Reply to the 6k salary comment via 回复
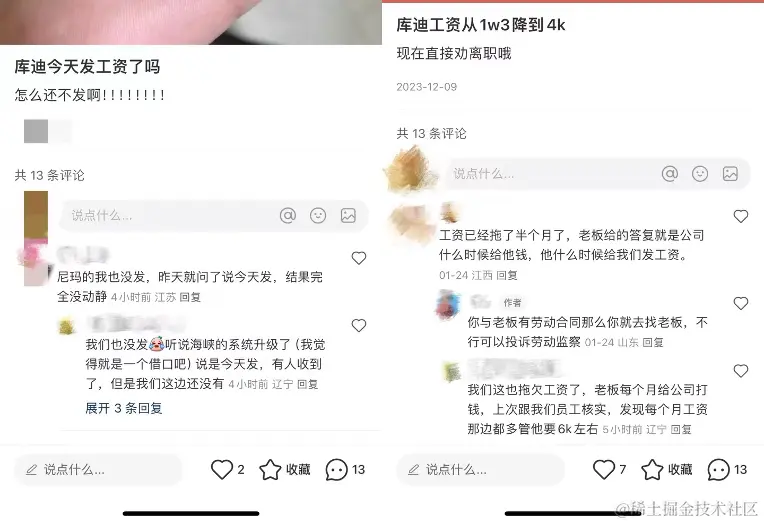764x524 pixels. click(681, 429)
